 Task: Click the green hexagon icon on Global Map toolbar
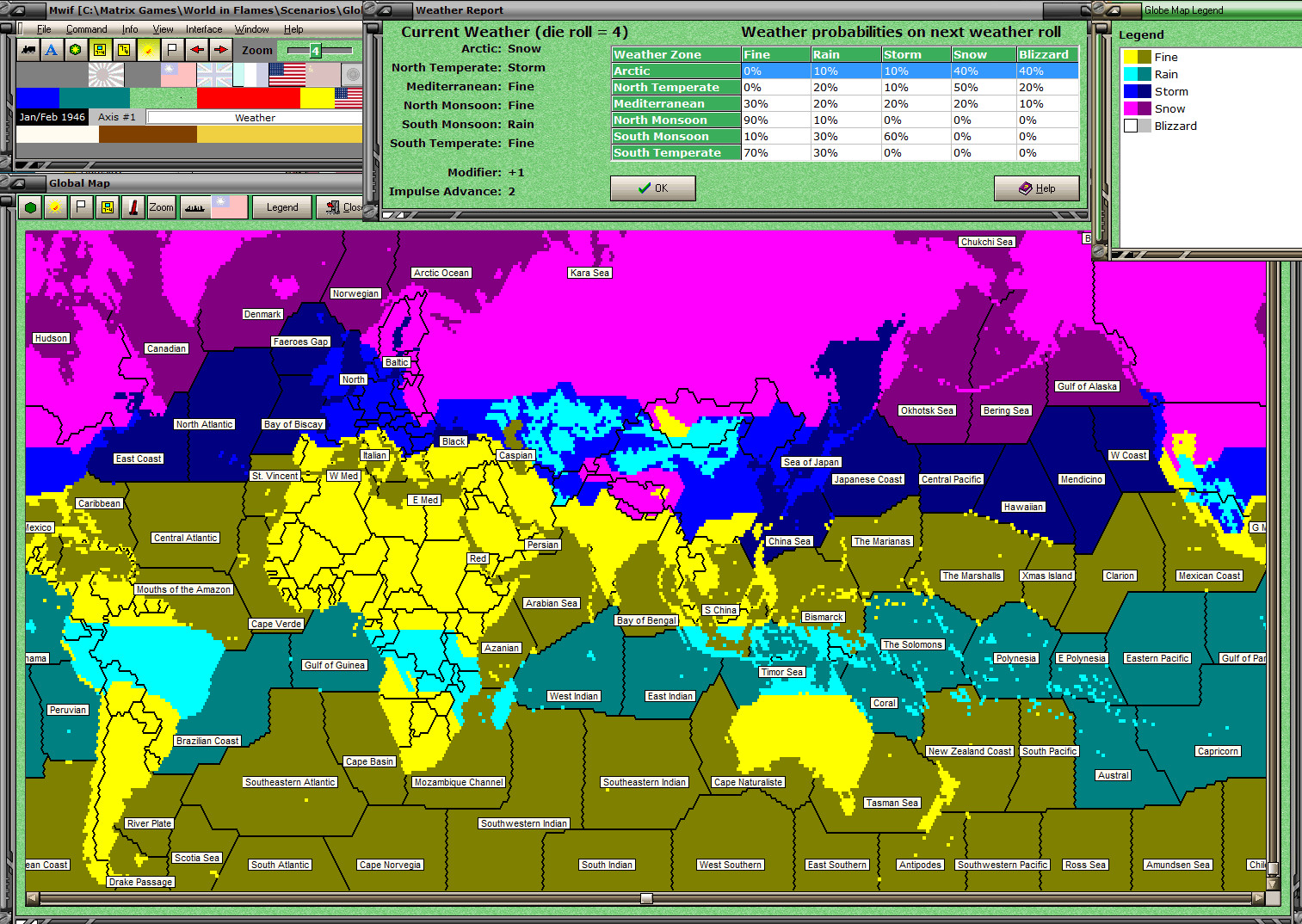31,207
